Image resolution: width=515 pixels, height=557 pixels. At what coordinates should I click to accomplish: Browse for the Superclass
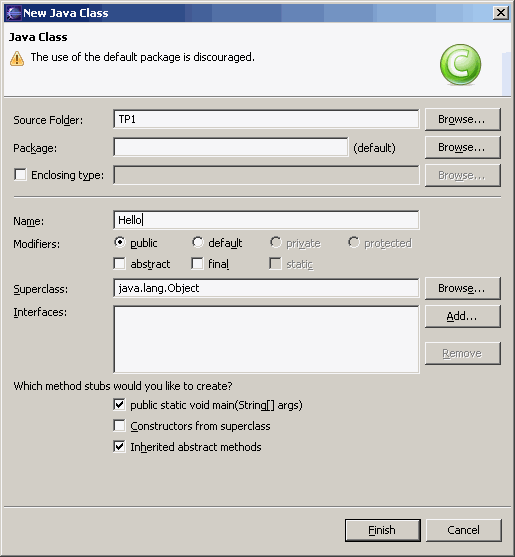click(x=462, y=288)
